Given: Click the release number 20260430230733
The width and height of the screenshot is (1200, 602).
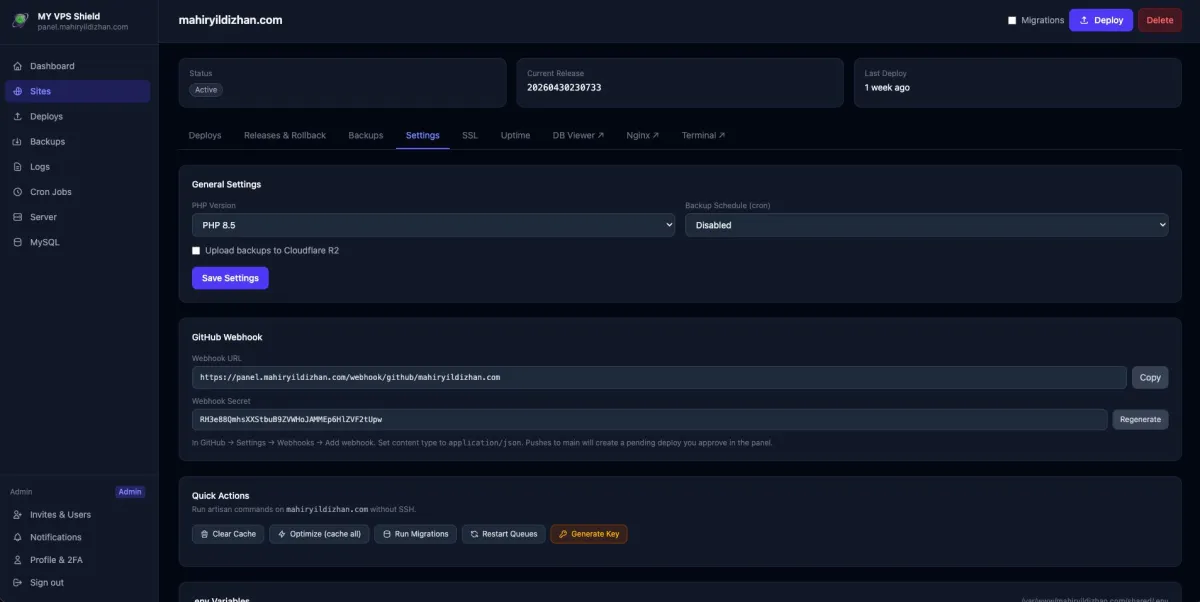Looking at the screenshot, I should 564,88.
